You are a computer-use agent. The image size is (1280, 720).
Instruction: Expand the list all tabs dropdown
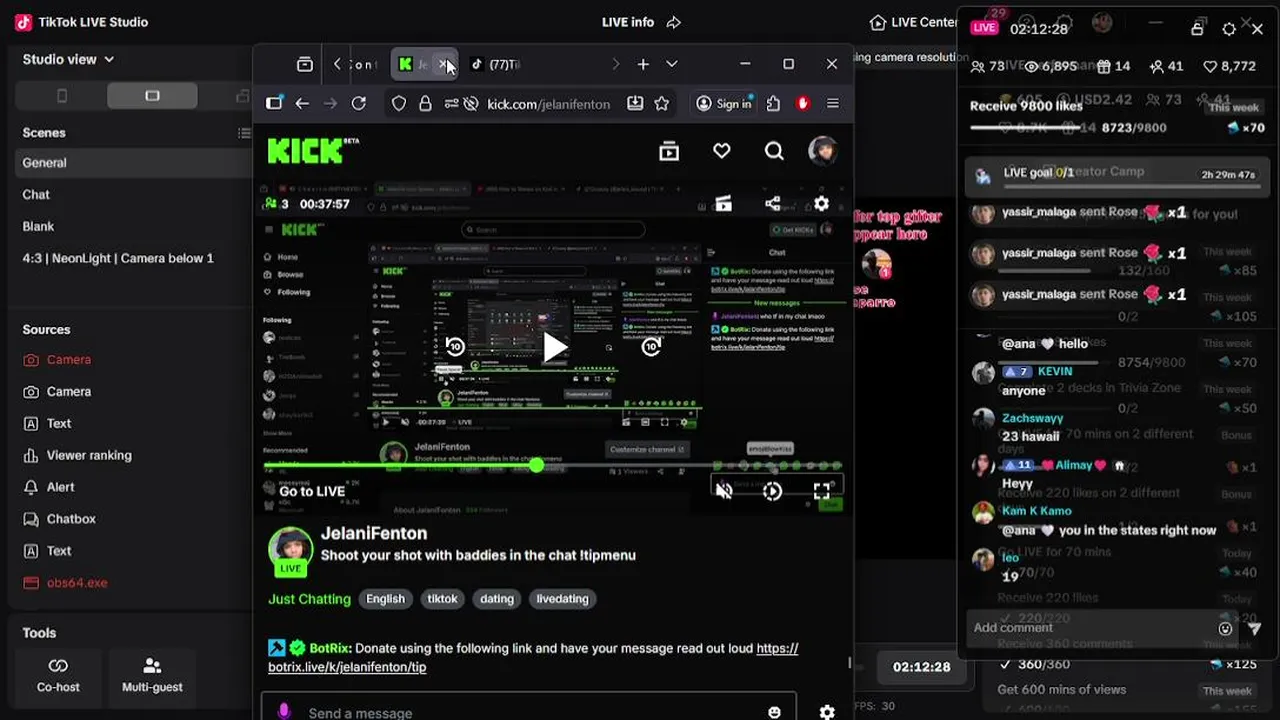[672, 64]
